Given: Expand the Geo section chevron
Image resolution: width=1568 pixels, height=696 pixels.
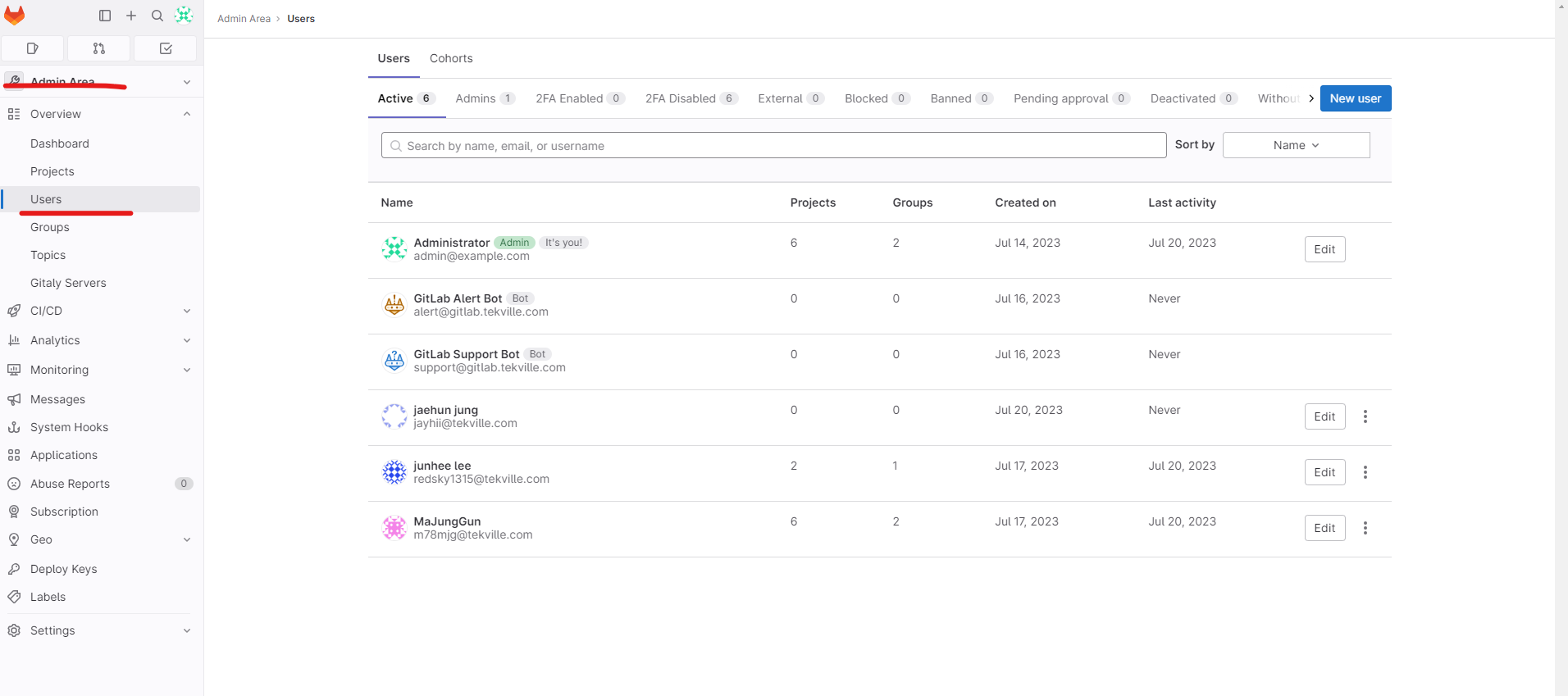Looking at the screenshot, I should click(x=187, y=539).
